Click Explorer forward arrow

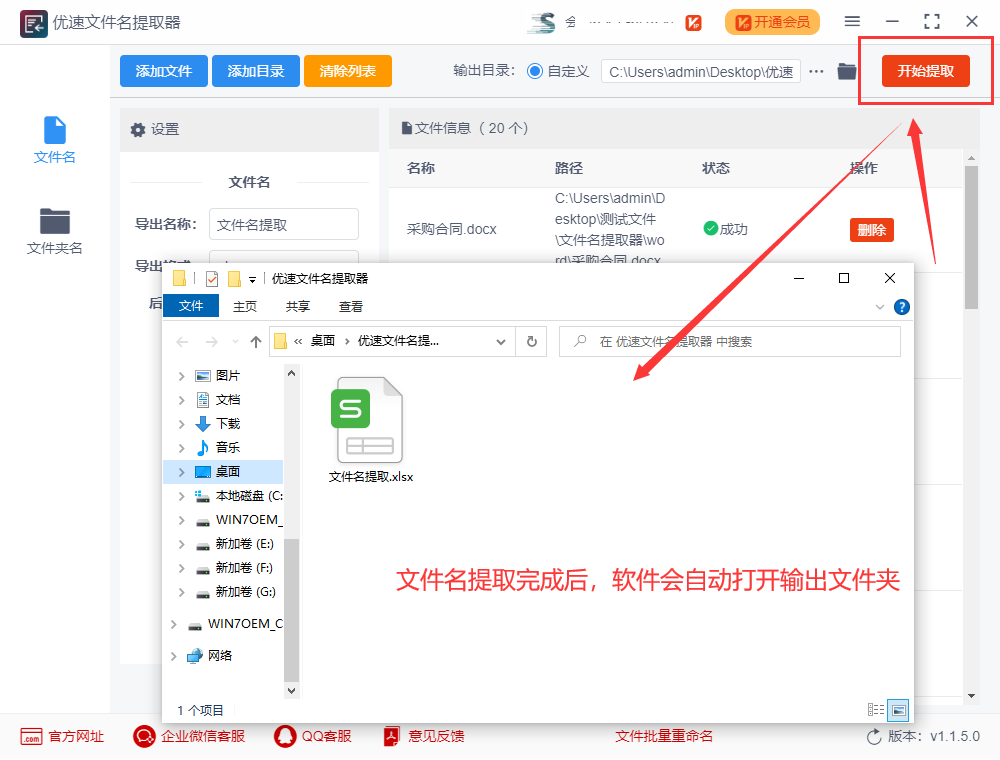[212, 342]
